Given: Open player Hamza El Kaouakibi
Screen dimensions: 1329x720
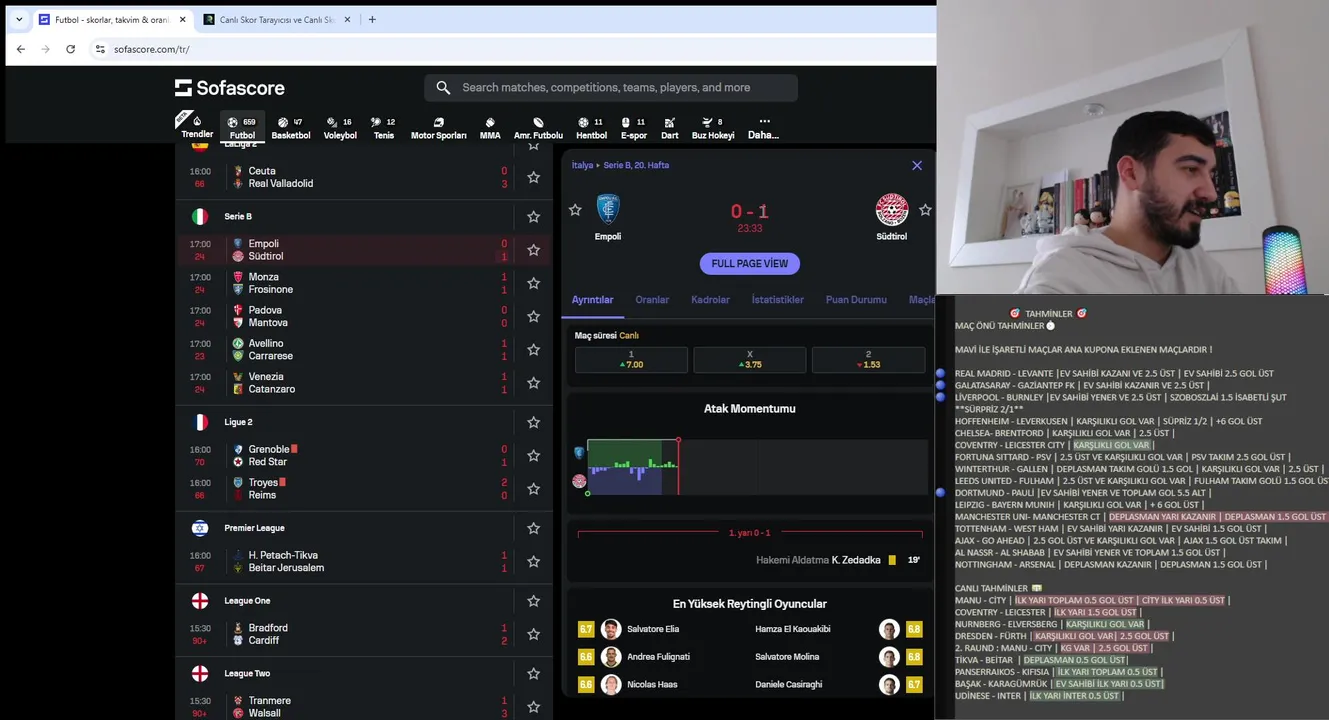Looking at the screenshot, I should (x=793, y=629).
